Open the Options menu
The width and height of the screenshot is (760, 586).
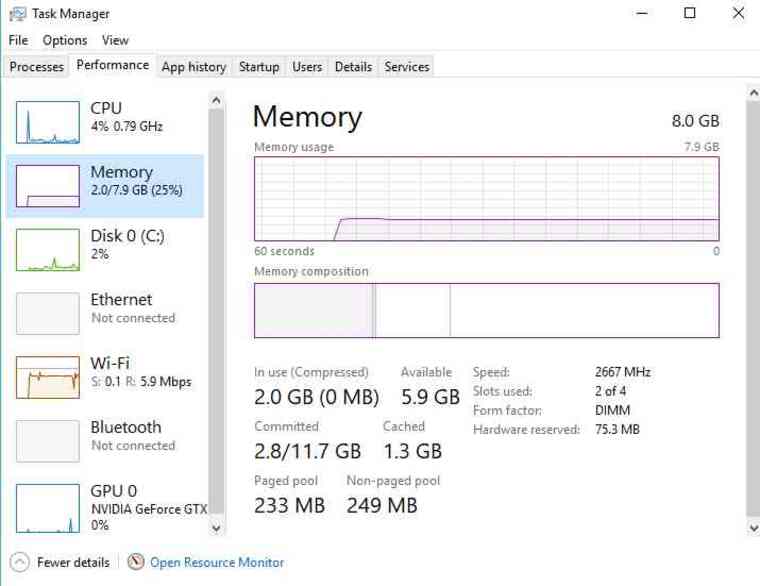click(x=65, y=40)
